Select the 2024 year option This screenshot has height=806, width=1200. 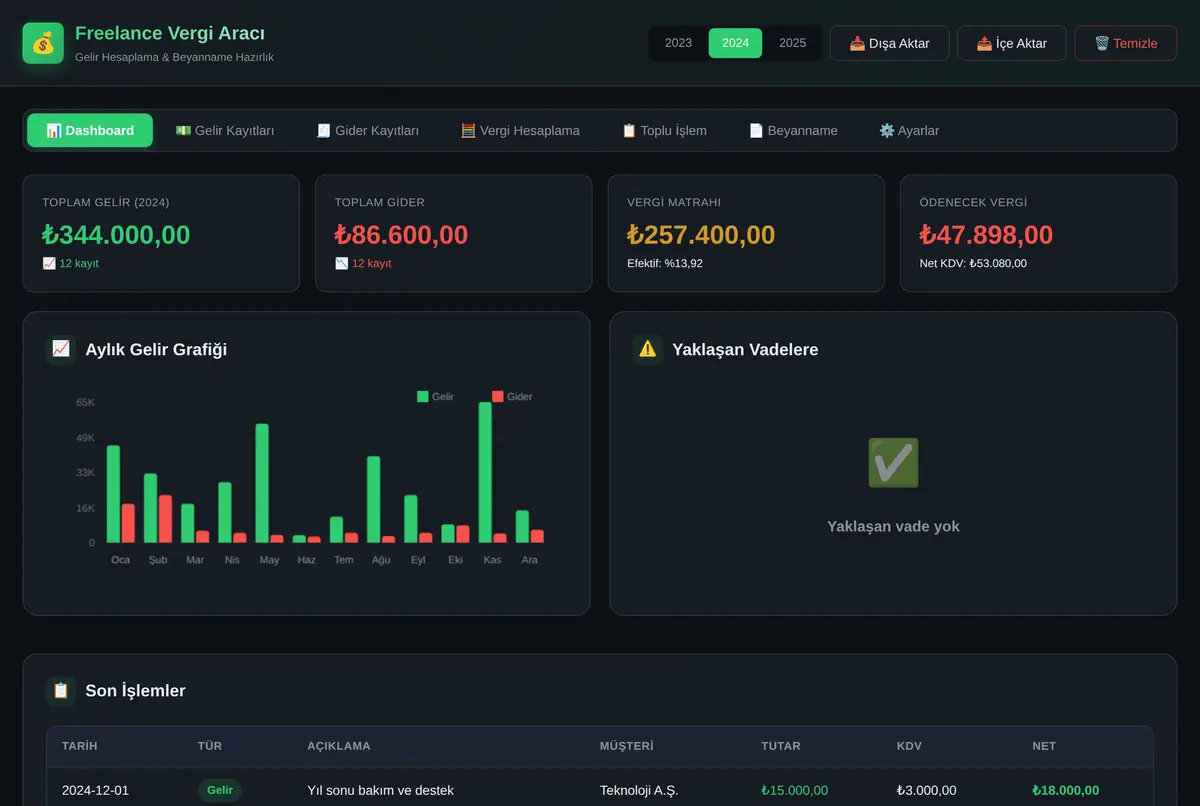tap(735, 43)
